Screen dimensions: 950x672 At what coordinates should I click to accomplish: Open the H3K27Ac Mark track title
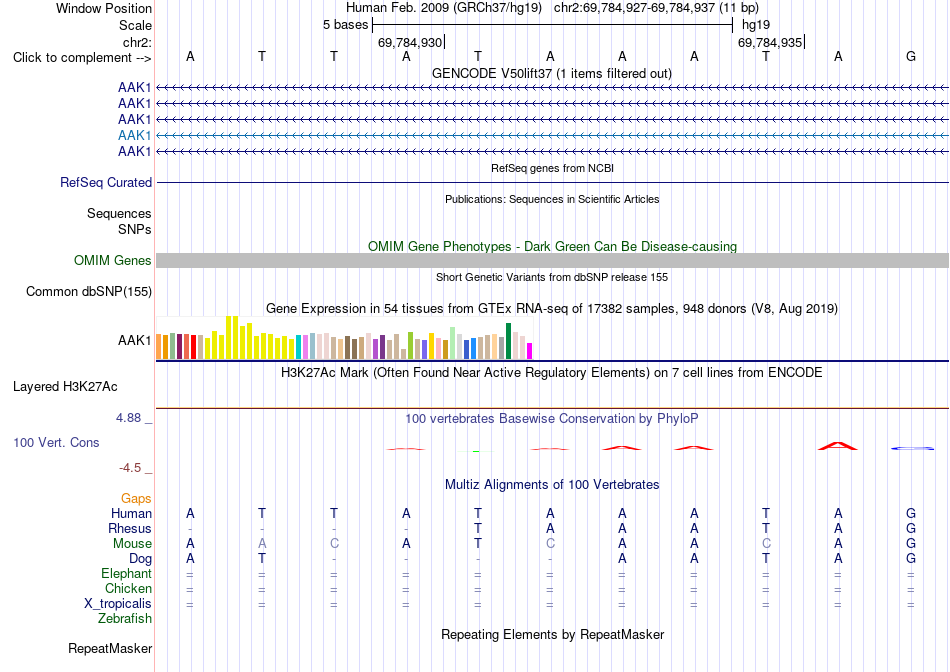(x=551, y=372)
